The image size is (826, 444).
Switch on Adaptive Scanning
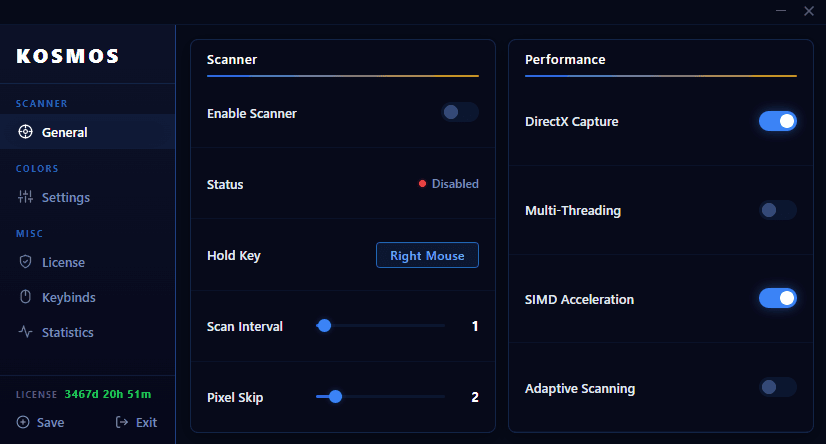click(777, 387)
